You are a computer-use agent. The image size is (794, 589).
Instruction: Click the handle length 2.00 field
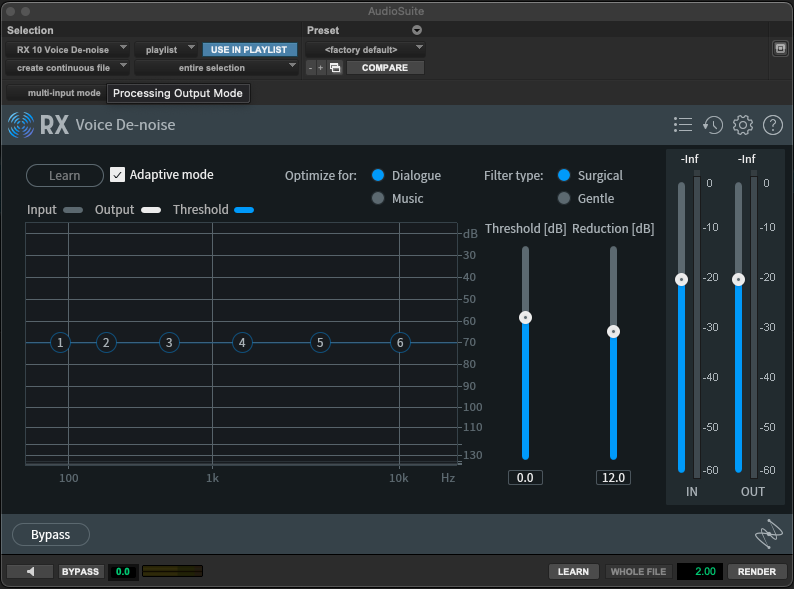tap(701, 571)
